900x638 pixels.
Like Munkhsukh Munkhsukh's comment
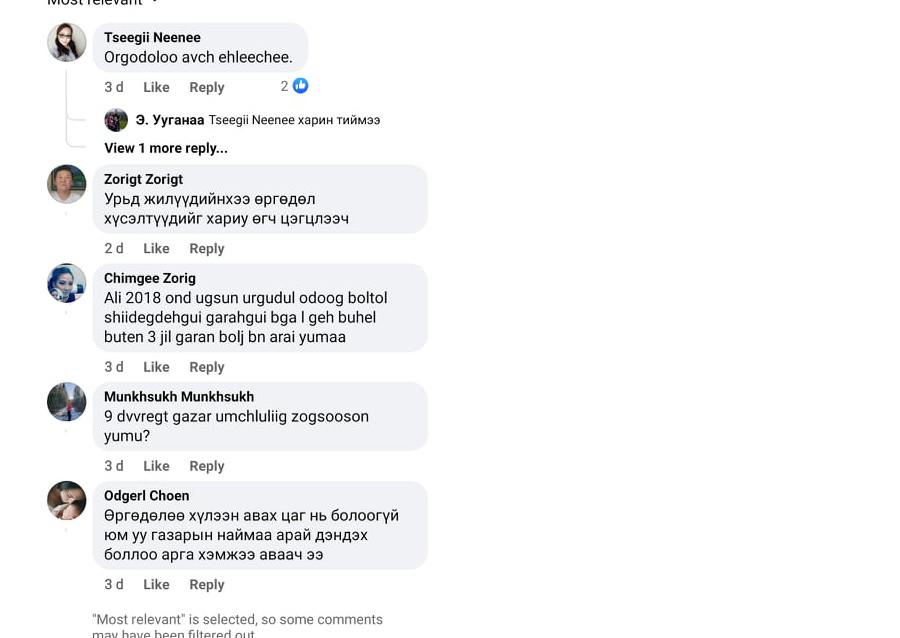coord(156,466)
